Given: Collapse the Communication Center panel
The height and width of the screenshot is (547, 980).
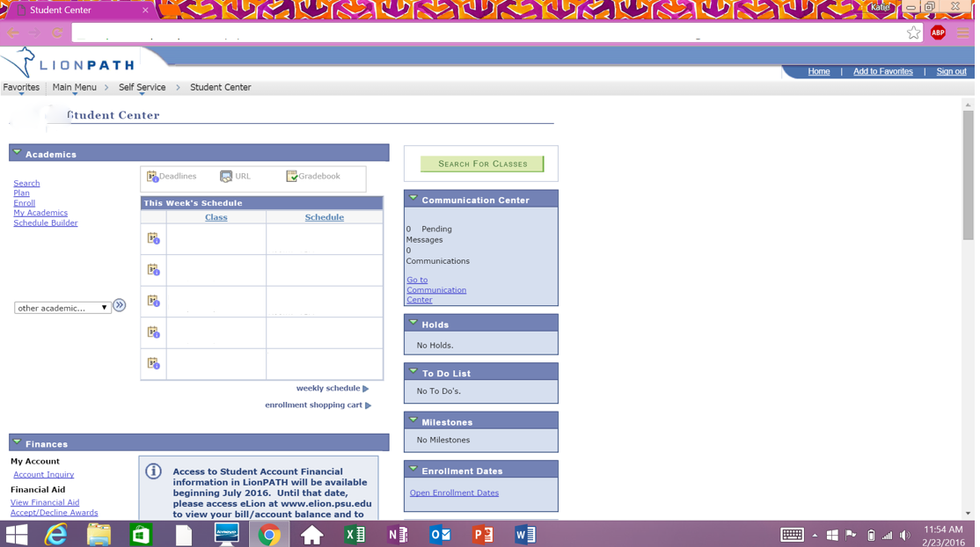Looking at the screenshot, I should pyautogui.click(x=413, y=199).
